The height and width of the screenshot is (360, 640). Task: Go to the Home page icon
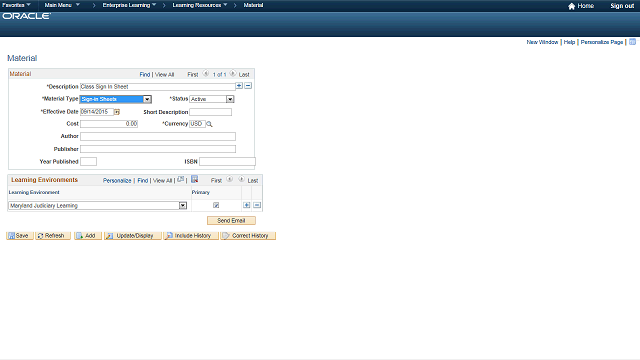[571, 6]
